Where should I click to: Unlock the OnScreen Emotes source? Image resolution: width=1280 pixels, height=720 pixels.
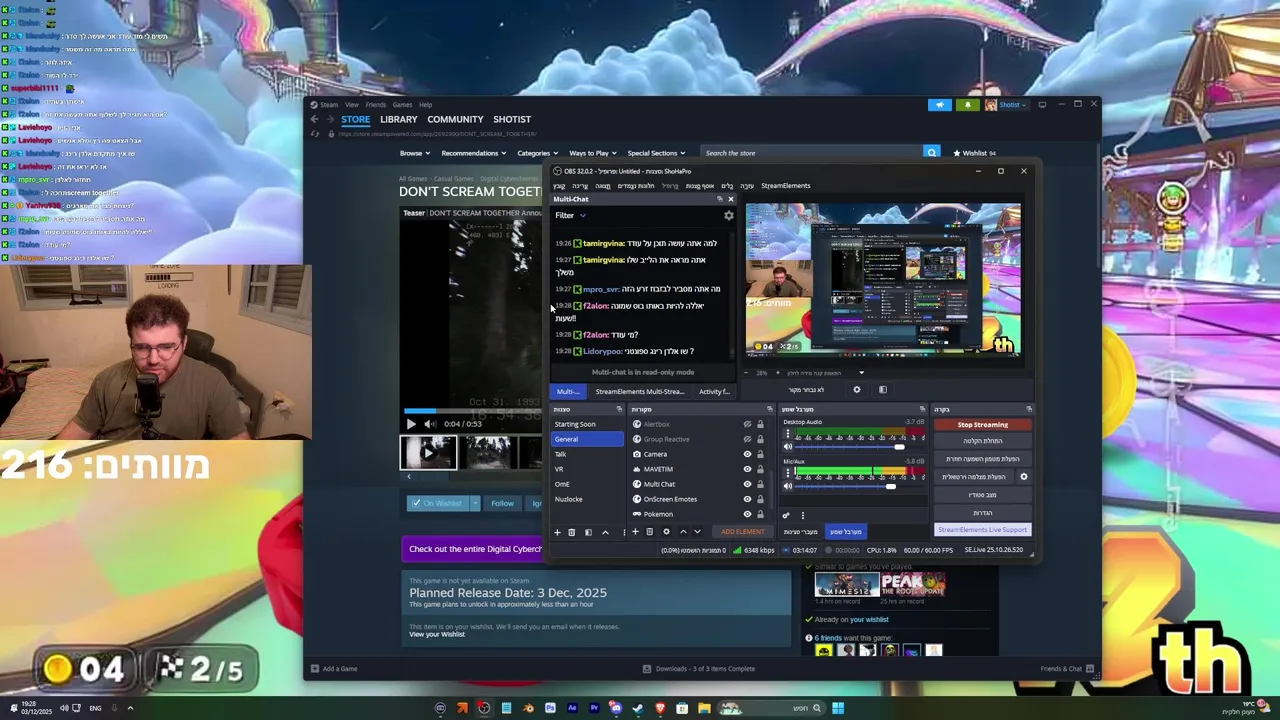pyautogui.click(x=760, y=499)
